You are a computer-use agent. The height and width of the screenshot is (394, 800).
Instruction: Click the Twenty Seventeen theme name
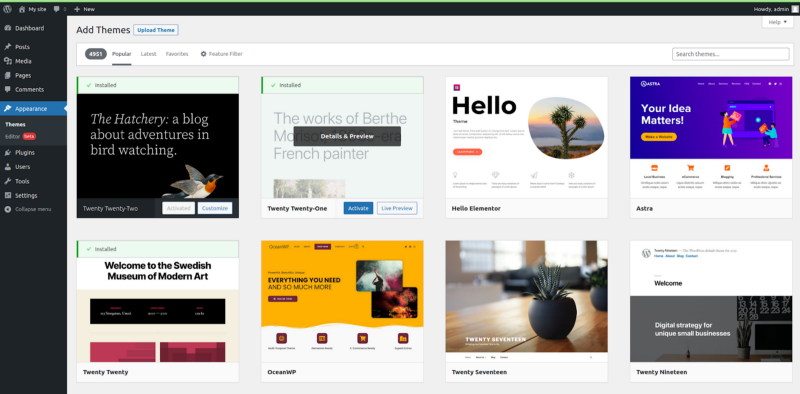480,372
